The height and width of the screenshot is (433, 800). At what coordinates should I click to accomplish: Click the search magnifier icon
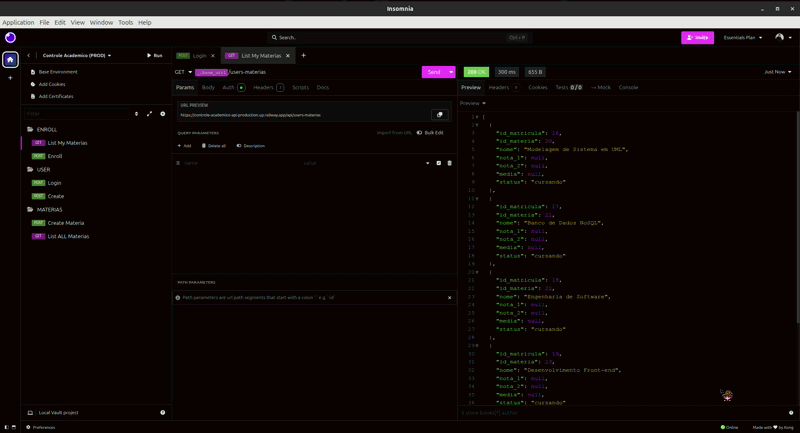point(274,37)
